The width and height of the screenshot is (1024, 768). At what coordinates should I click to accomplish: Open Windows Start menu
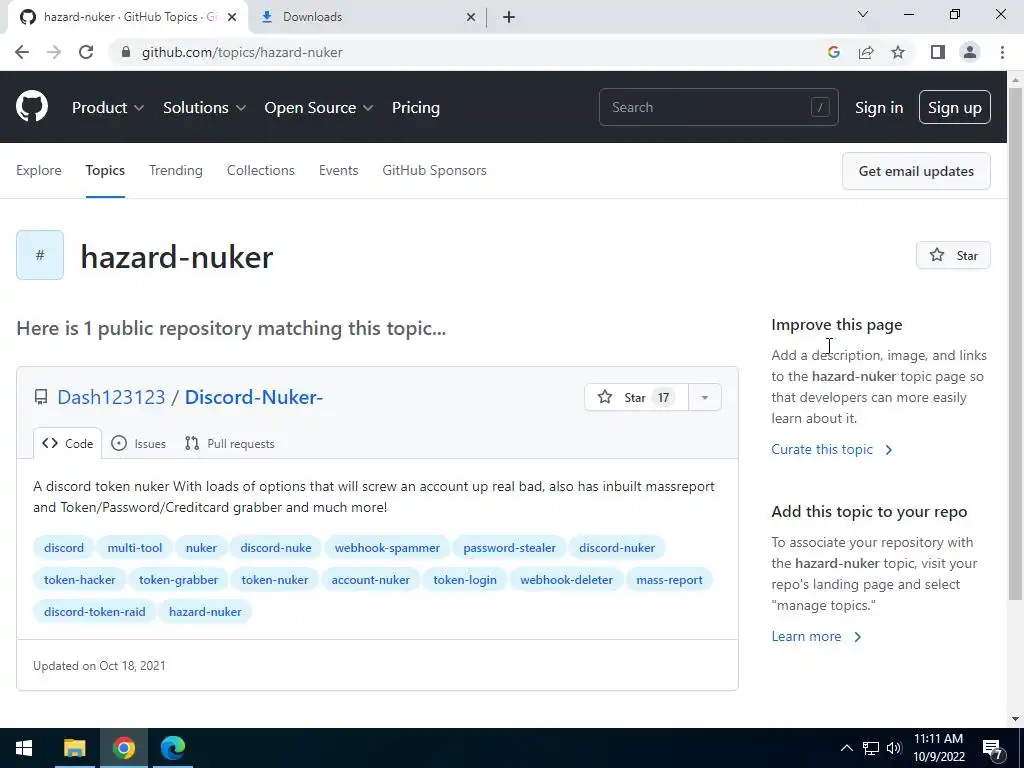pos(24,748)
